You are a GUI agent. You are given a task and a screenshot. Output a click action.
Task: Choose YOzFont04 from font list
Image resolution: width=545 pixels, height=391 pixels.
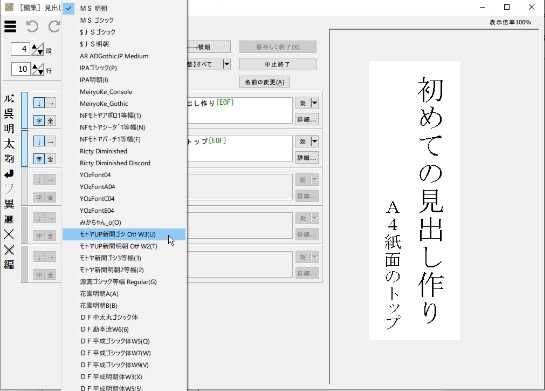point(124,175)
